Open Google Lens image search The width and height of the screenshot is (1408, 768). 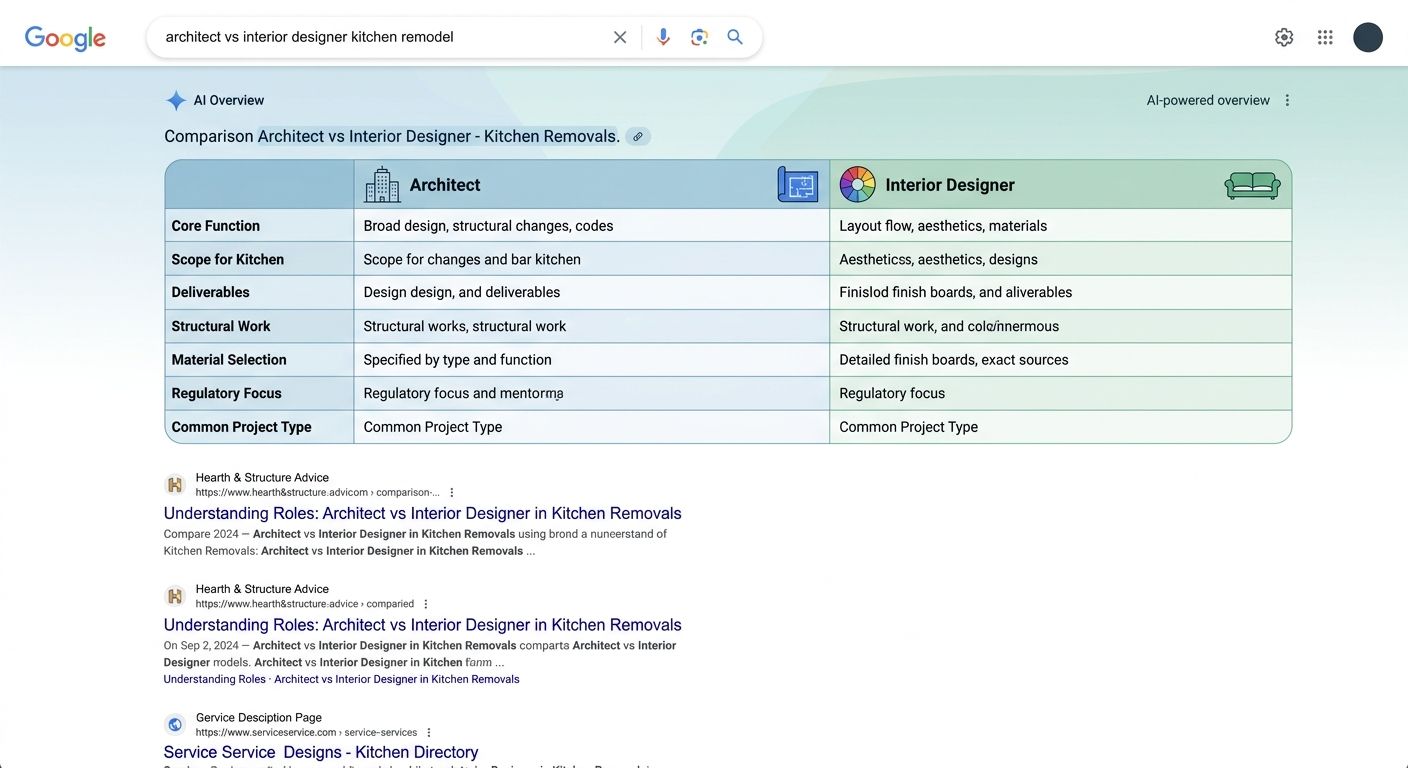(x=699, y=37)
